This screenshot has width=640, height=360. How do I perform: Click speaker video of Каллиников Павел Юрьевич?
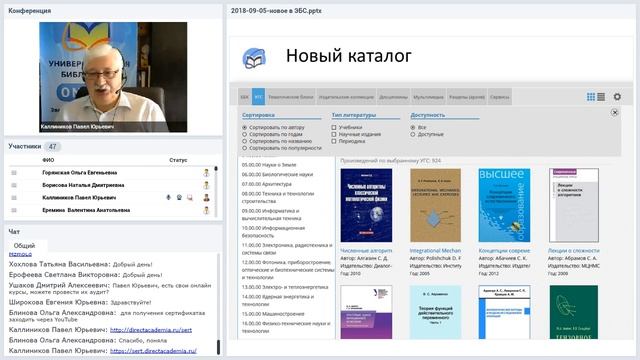(113, 77)
